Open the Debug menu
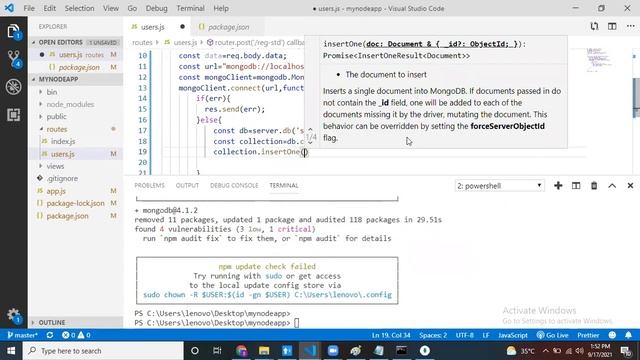Screen dimensions: 640x360 [156, 8]
